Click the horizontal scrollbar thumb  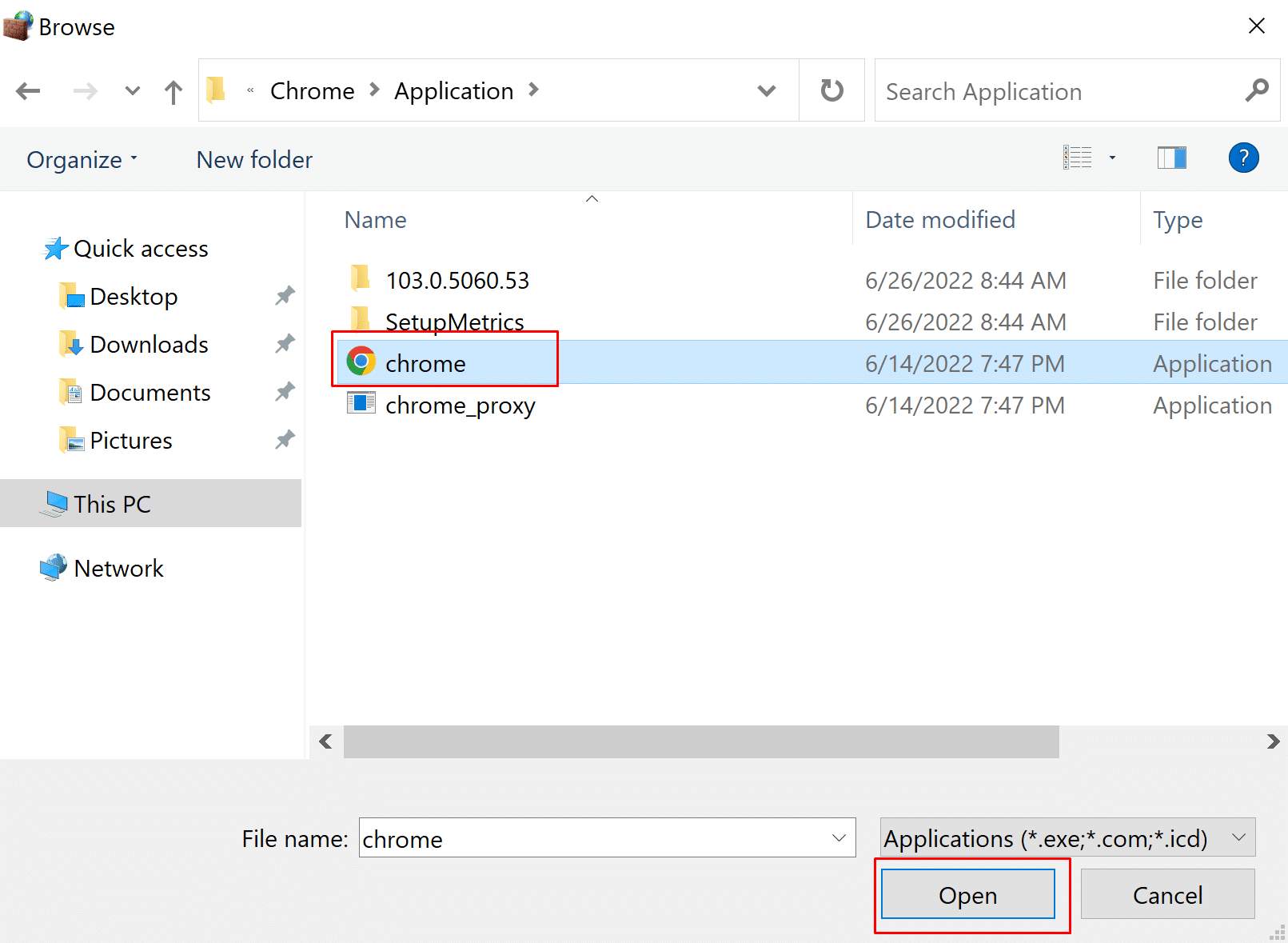click(x=701, y=741)
